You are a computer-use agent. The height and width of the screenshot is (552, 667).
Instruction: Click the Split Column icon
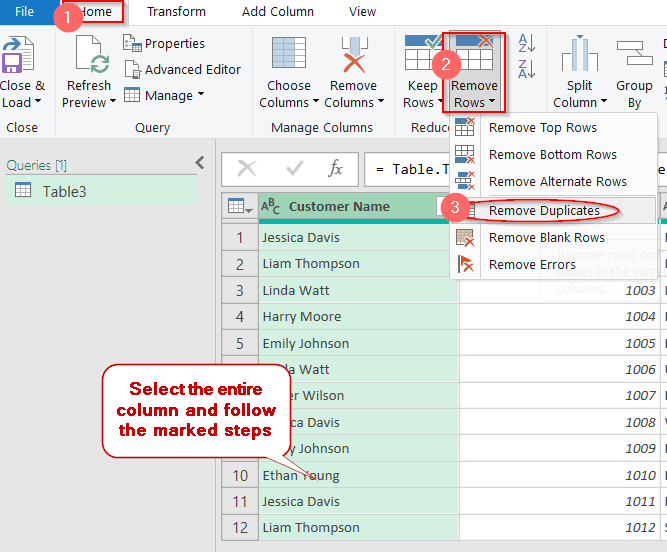(579, 53)
